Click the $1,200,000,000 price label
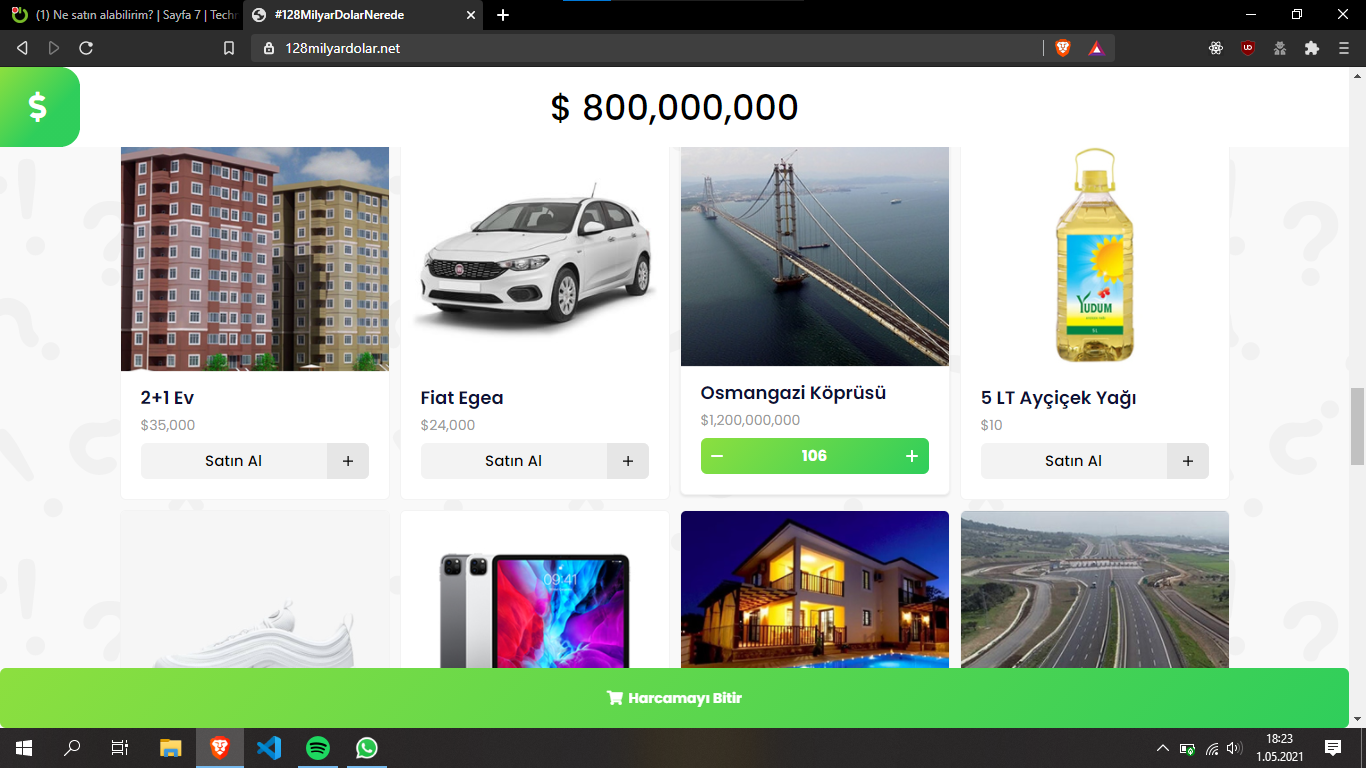The width and height of the screenshot is (1366, 768). pyautogui.click(x=751, y=420)
